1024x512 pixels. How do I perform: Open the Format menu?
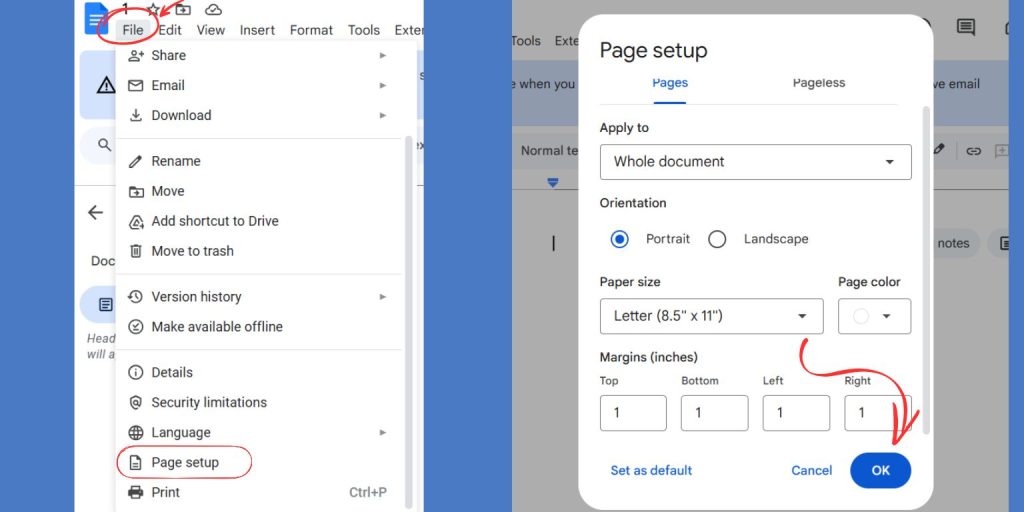(312, 30)
